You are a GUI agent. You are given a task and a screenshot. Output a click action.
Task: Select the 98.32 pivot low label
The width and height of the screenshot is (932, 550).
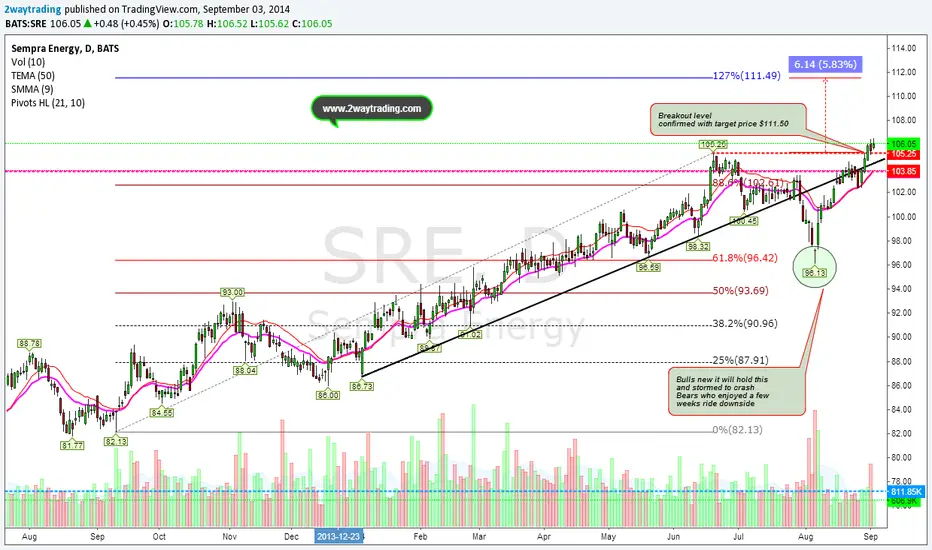pyautogui.click(x=698, y=246)
